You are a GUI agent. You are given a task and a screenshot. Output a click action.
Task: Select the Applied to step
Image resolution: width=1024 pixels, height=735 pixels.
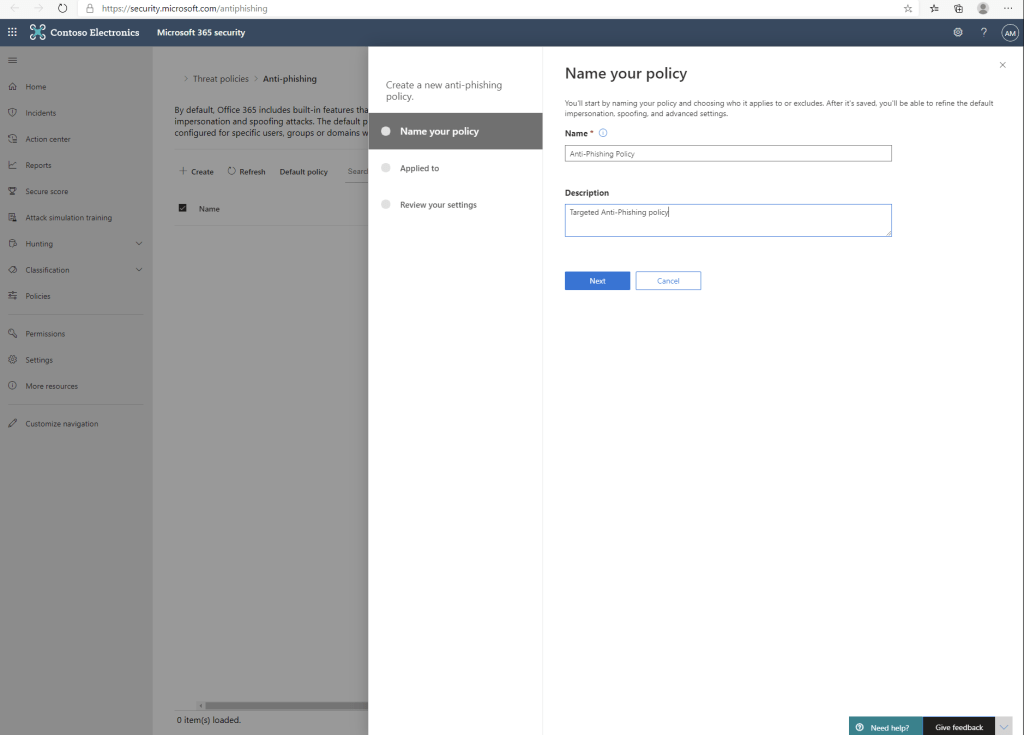(419, 168)
